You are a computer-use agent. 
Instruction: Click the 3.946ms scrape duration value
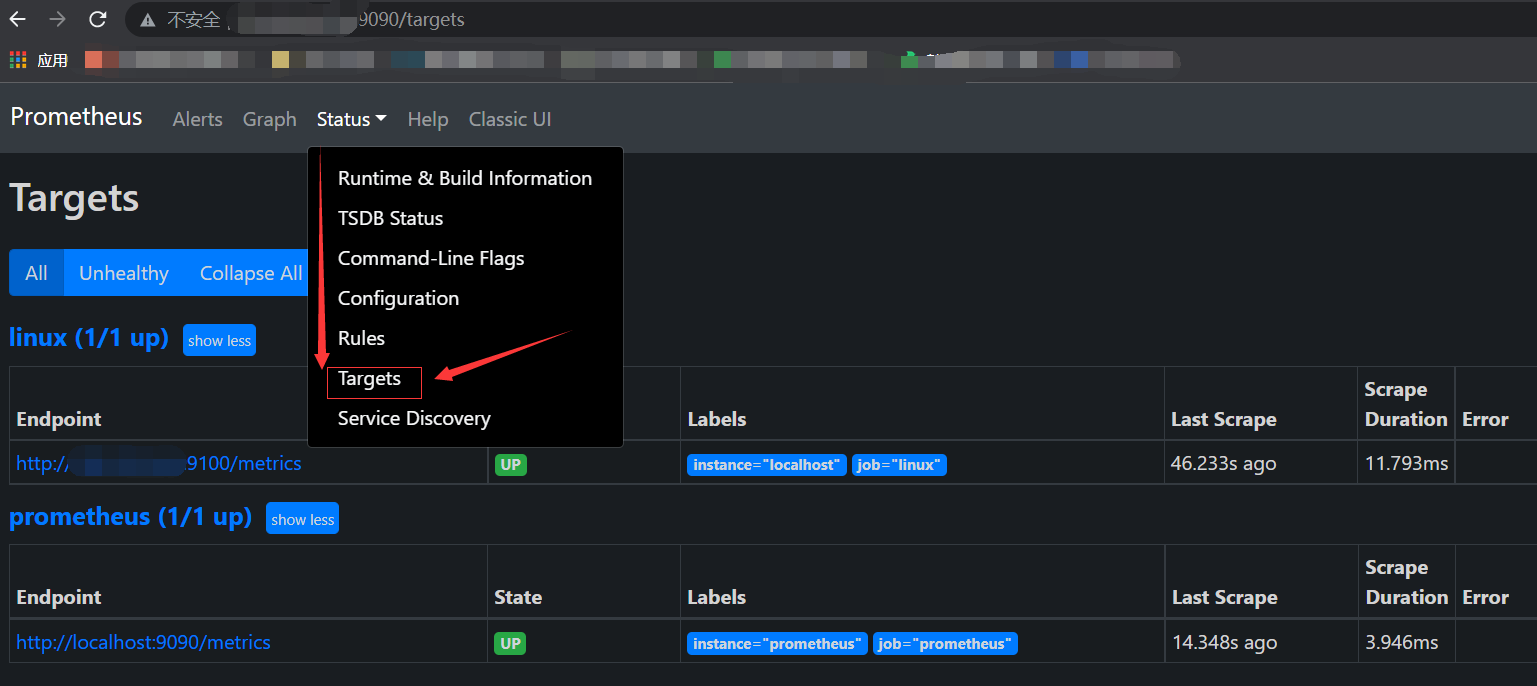click(x=1402, y=642)
